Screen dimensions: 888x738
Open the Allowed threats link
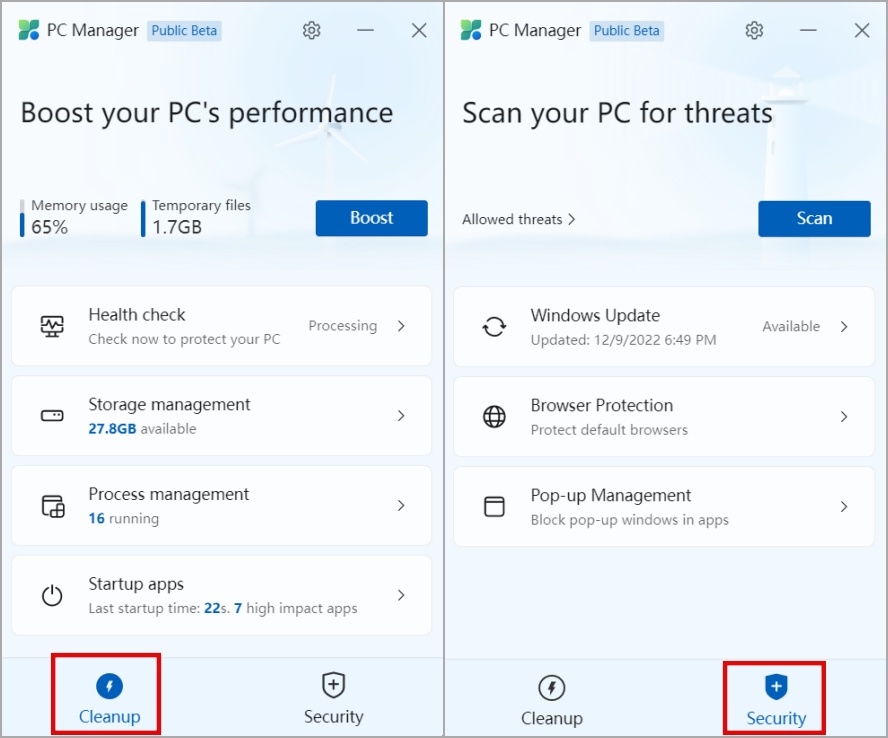518,219
